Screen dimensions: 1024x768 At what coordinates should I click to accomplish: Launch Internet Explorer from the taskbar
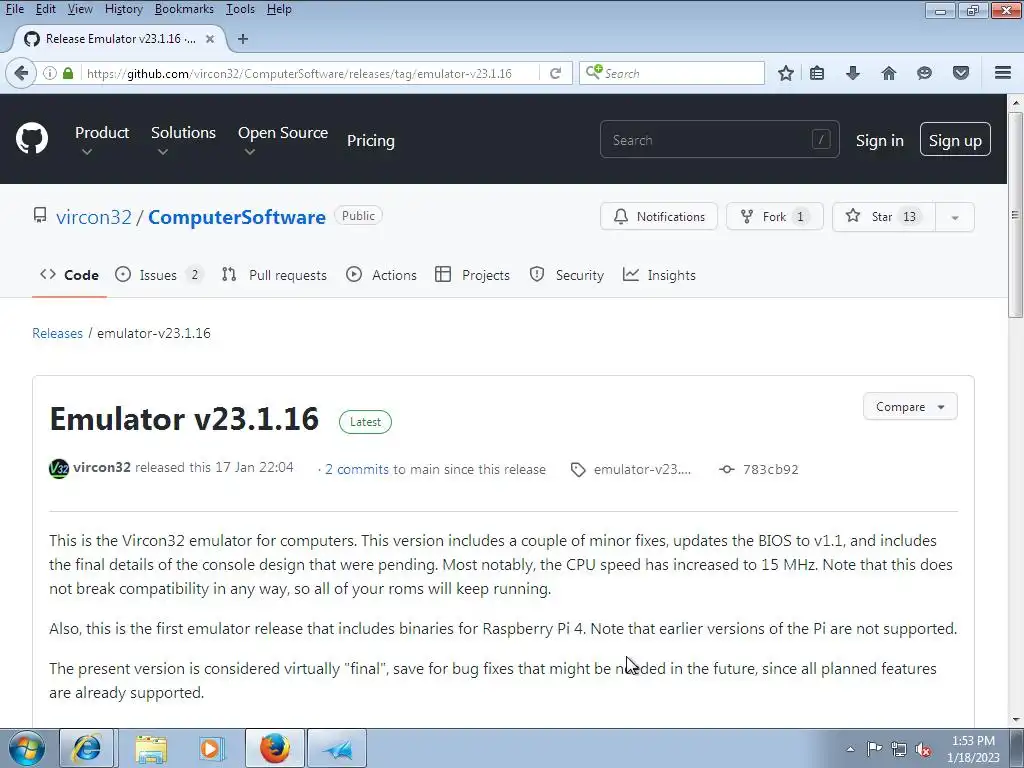tap(87, 748)
